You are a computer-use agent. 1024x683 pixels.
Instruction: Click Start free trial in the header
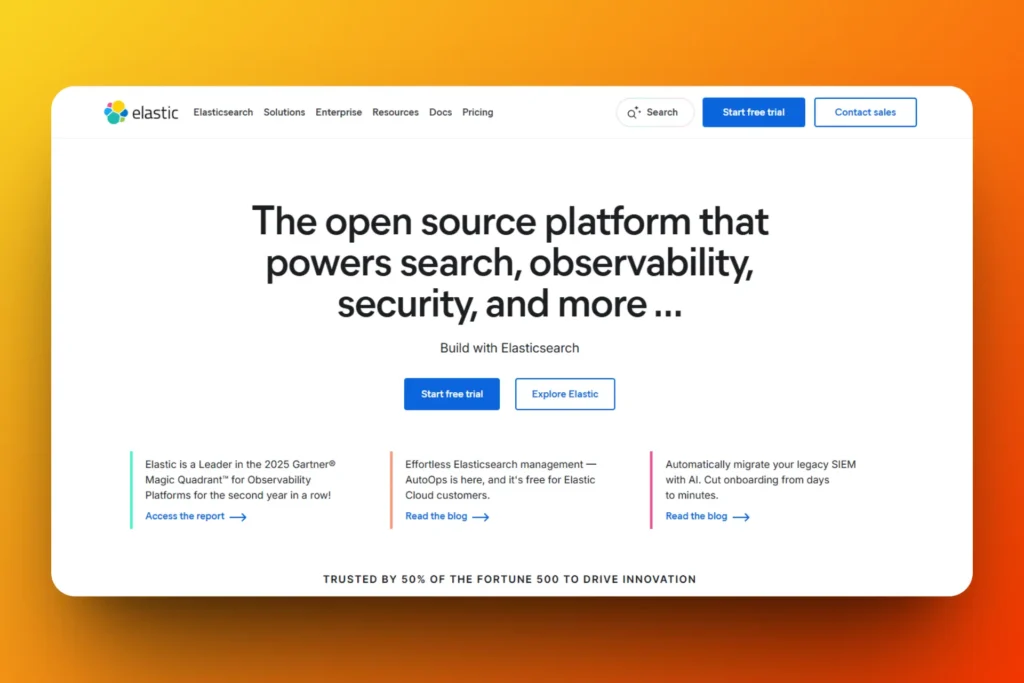pyautogui.click(x=754, y=112)
